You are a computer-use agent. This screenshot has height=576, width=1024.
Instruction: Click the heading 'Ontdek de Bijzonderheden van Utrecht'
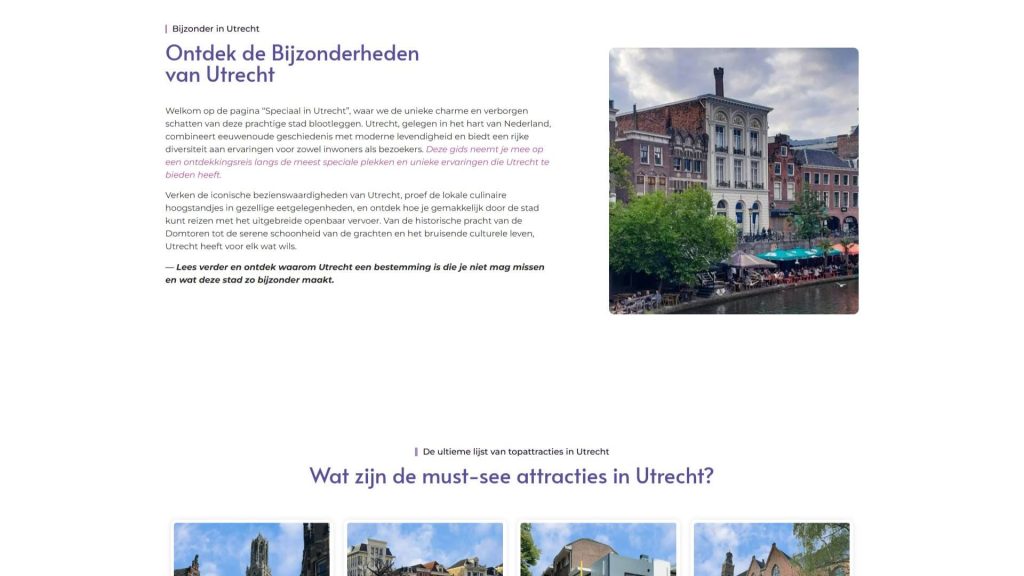[292, 63]
